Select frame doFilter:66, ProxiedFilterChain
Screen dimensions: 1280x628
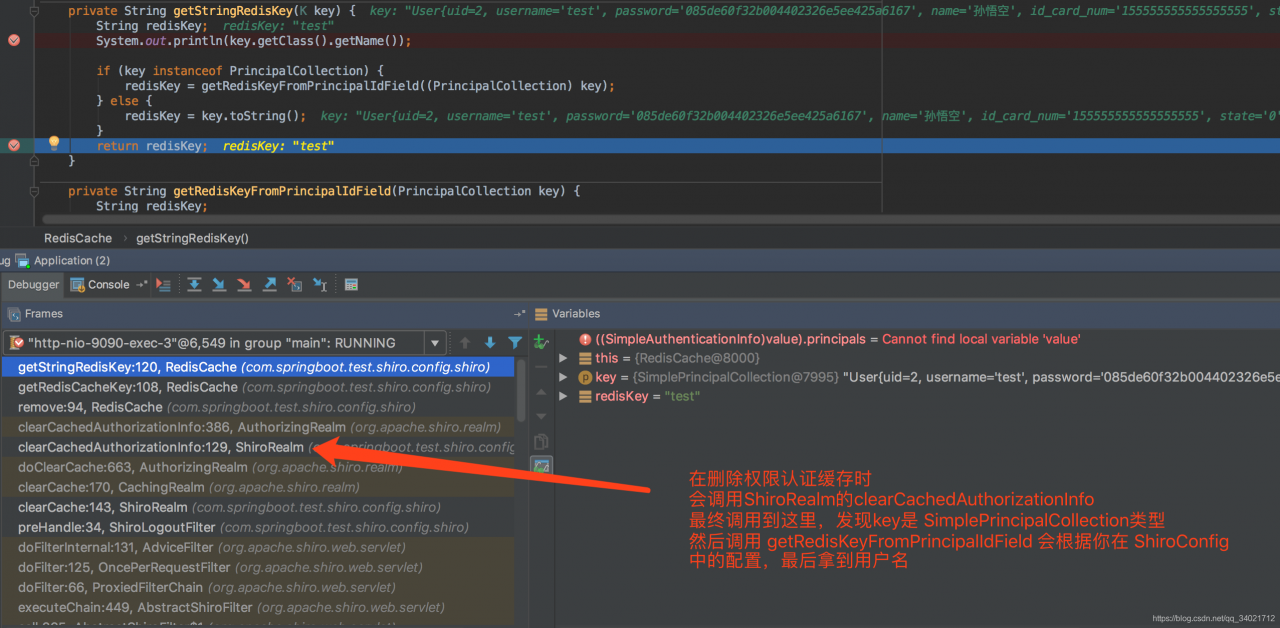coord(258,587)
